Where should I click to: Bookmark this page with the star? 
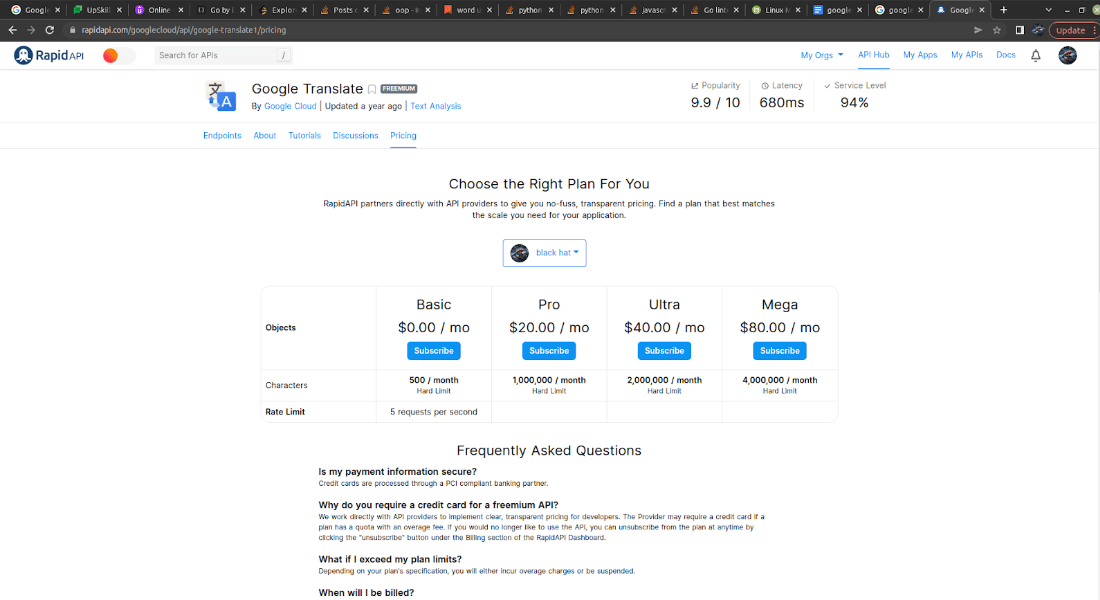pyautogui.click(x=997, y=30)
